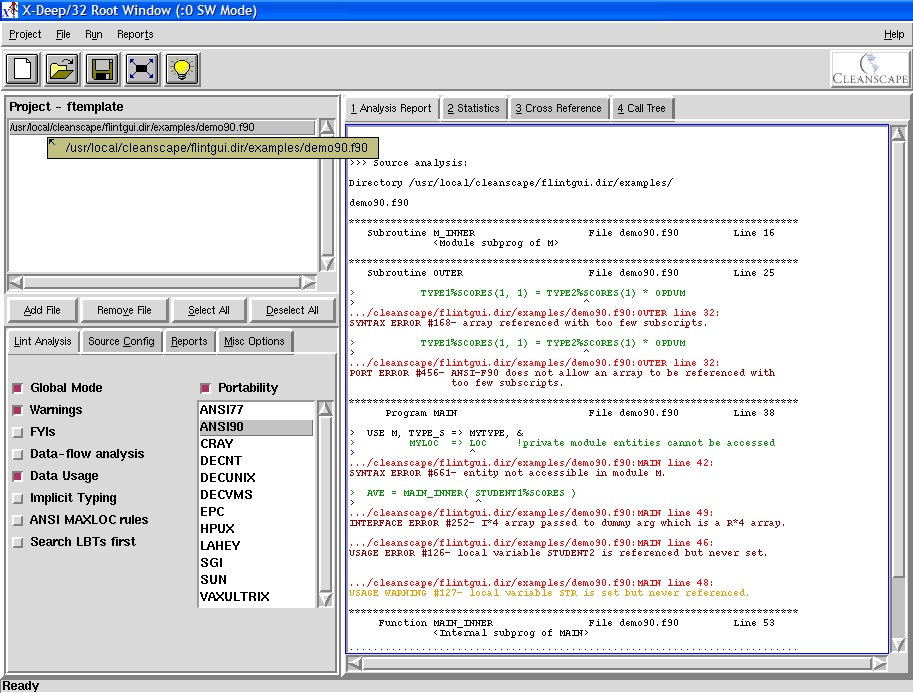Screen dimensions: 913x693
Task: Toggle the Global Mode checkbox
Action: coord(18,388)
